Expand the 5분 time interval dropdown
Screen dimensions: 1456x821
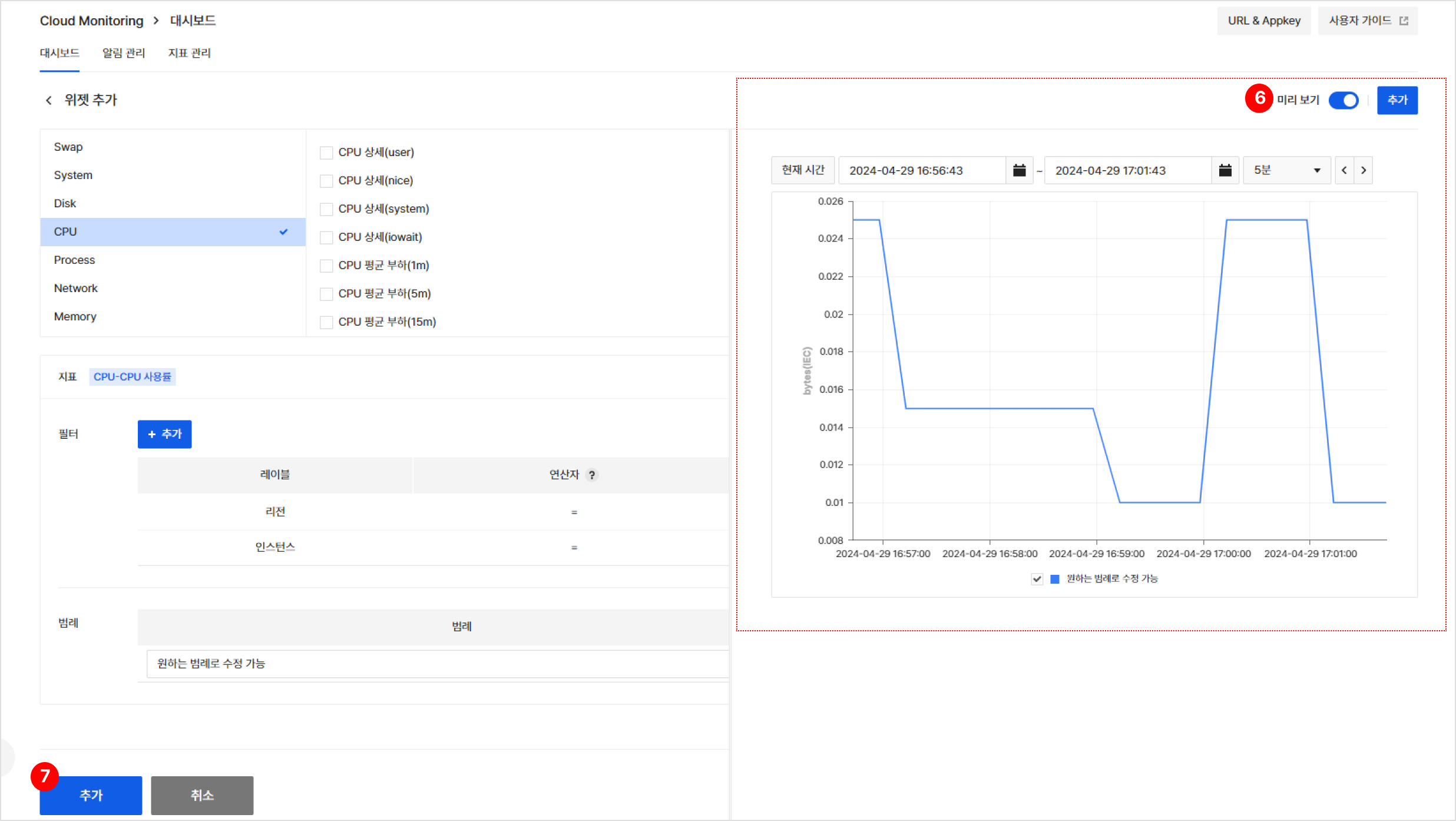pos(1286,170)
